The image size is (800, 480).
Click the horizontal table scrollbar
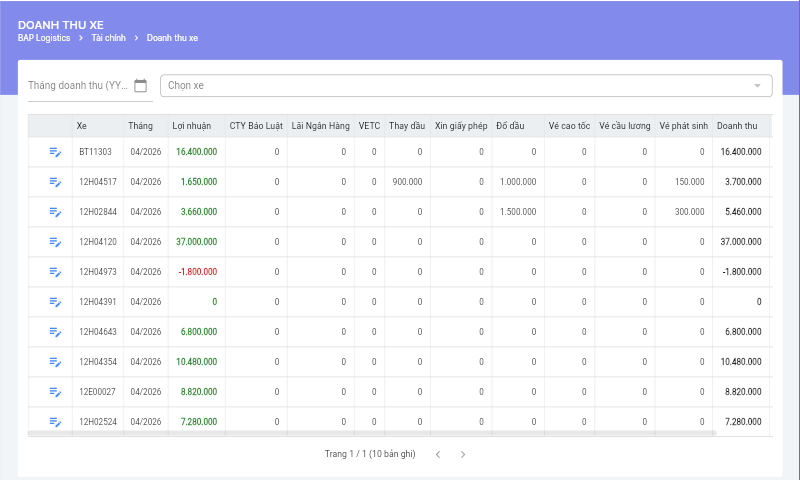(372, 433)
